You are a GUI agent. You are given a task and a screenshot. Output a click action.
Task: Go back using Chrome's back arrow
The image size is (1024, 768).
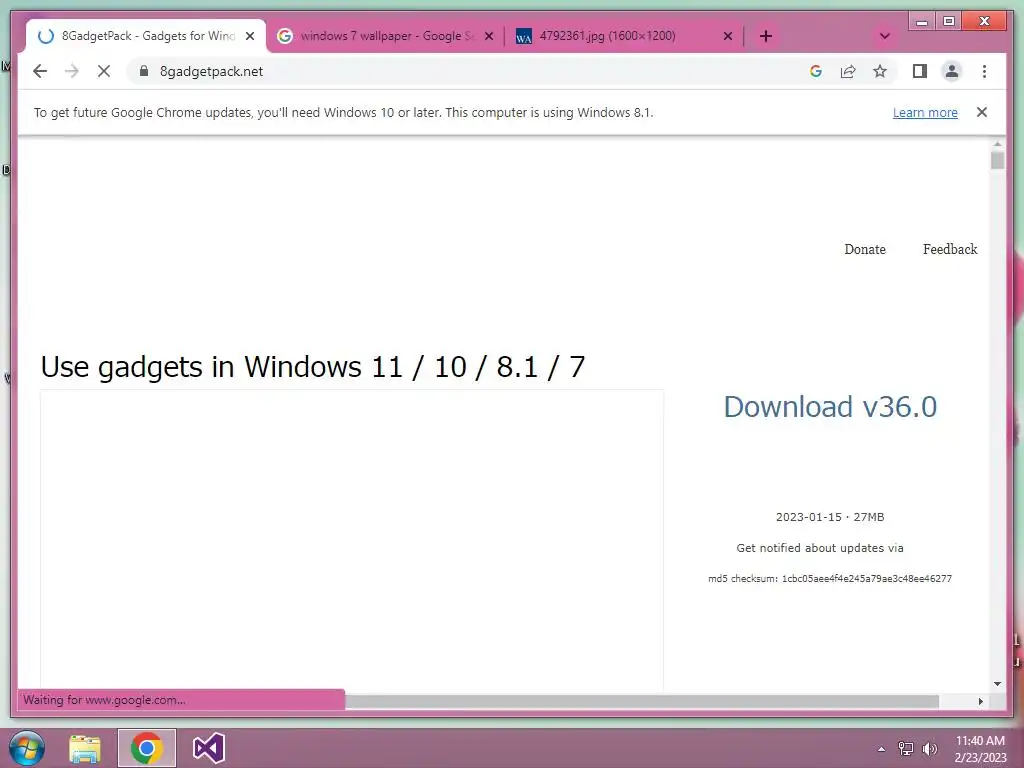point(40,71)
